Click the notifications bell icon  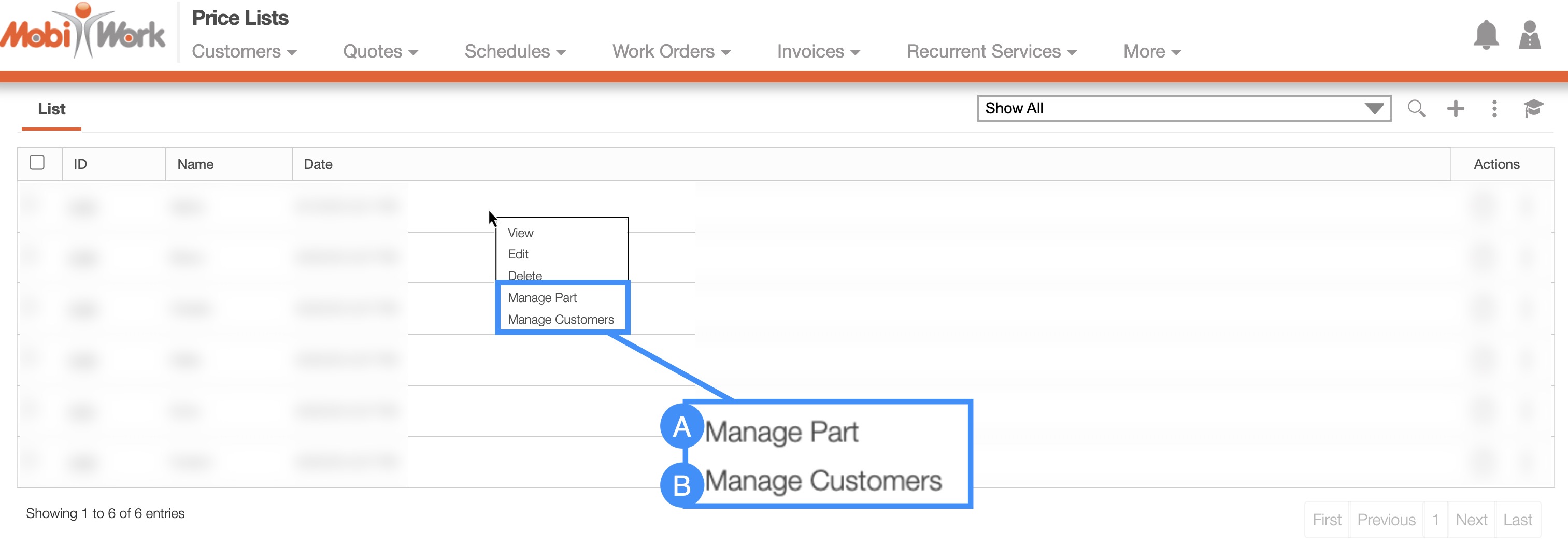pos(1485,35)
